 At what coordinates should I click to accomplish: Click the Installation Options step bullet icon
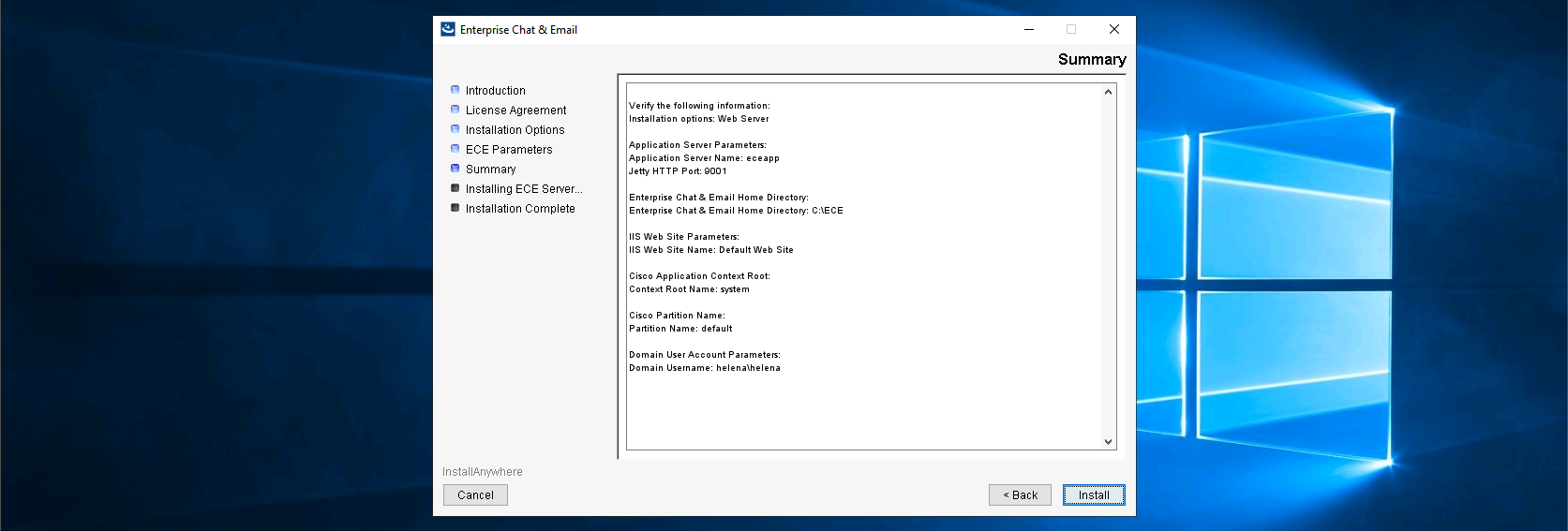click(455, 129)
